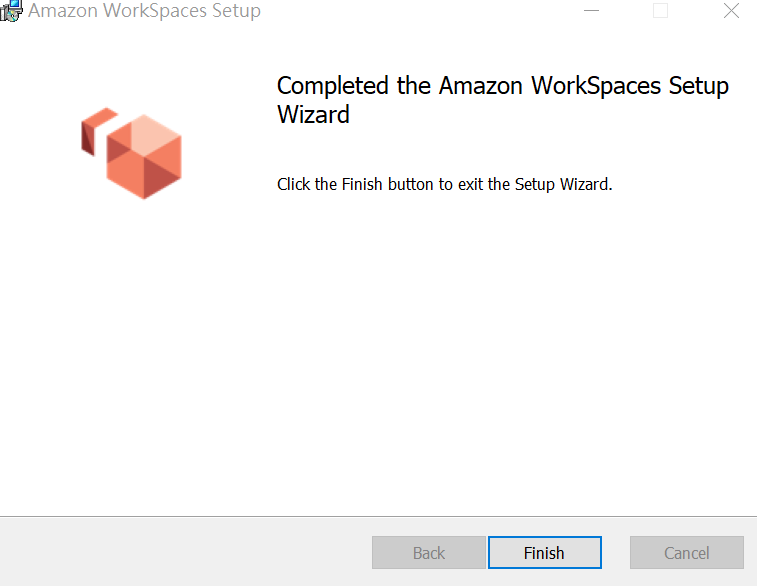Click the 'Amazon WorkSpaces Setup' title text
This screenshot has width=757, height=586.
tap(144, 12)
